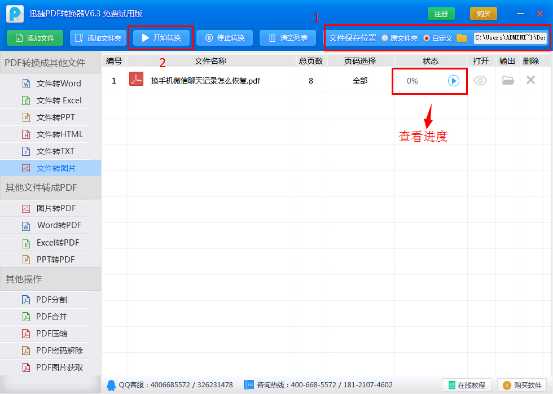553x394 pixels.
Task: Collapse the 其他文件转成PDF section header
Action: (x=50, y=188)
